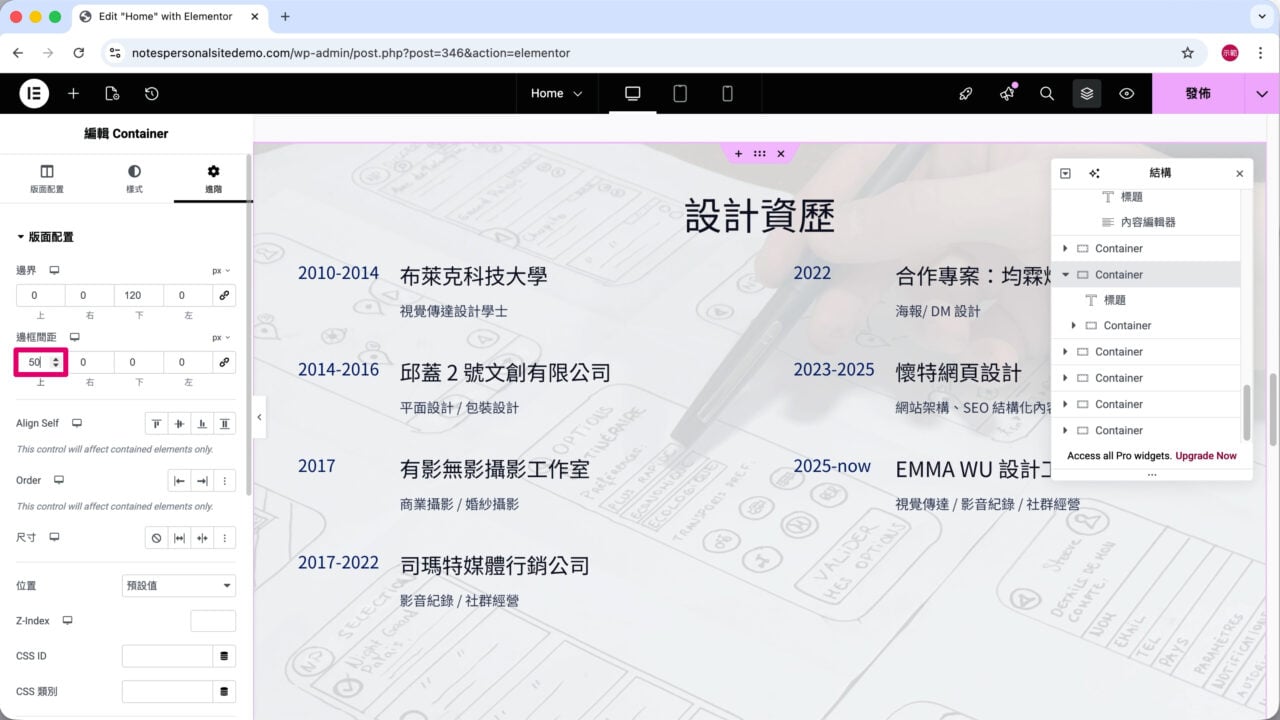Open the megaphone announcements icon
The image size is (1280, 720).
click(x=1006, y=93)
